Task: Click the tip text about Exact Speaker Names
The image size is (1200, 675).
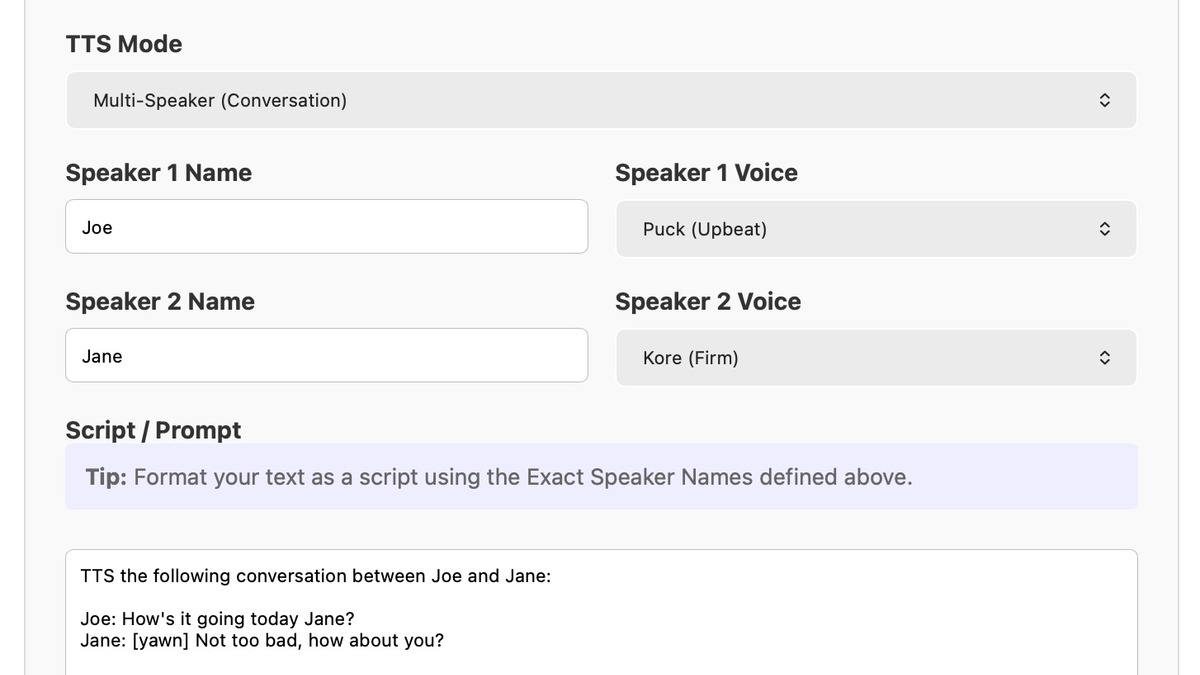Action: tap(522, 477)
